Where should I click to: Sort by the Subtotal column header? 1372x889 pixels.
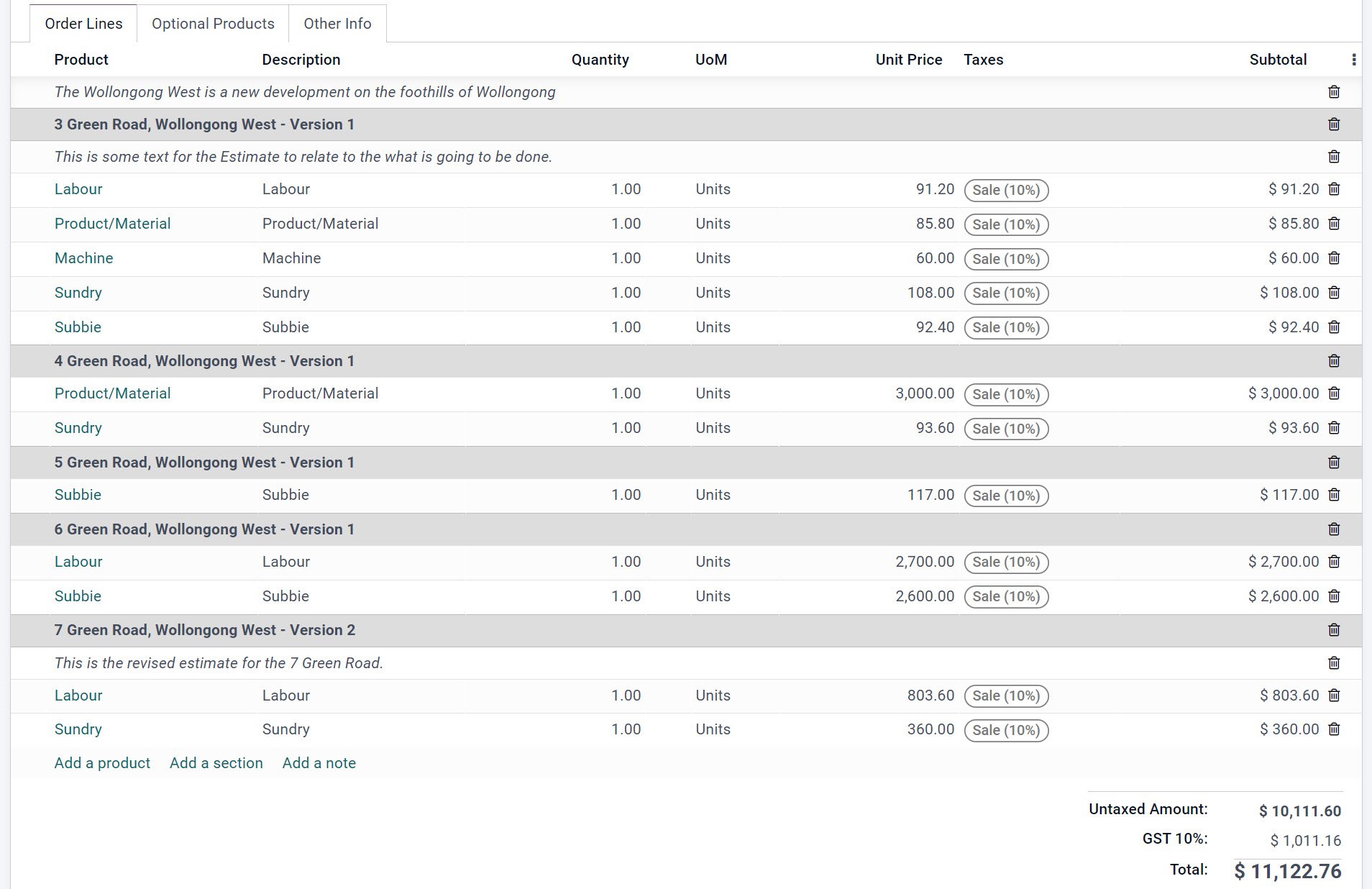pos(1278,60)
